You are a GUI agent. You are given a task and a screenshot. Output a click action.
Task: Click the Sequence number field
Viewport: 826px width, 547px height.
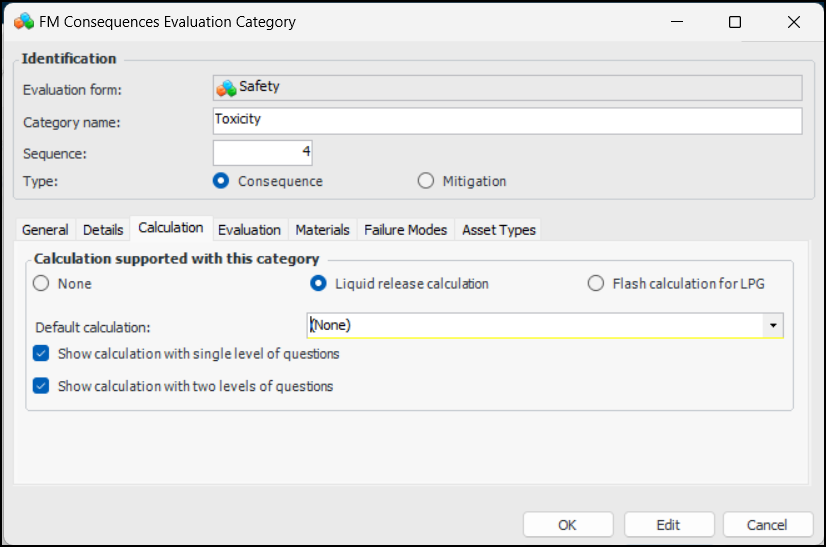[x=263, y=153]
